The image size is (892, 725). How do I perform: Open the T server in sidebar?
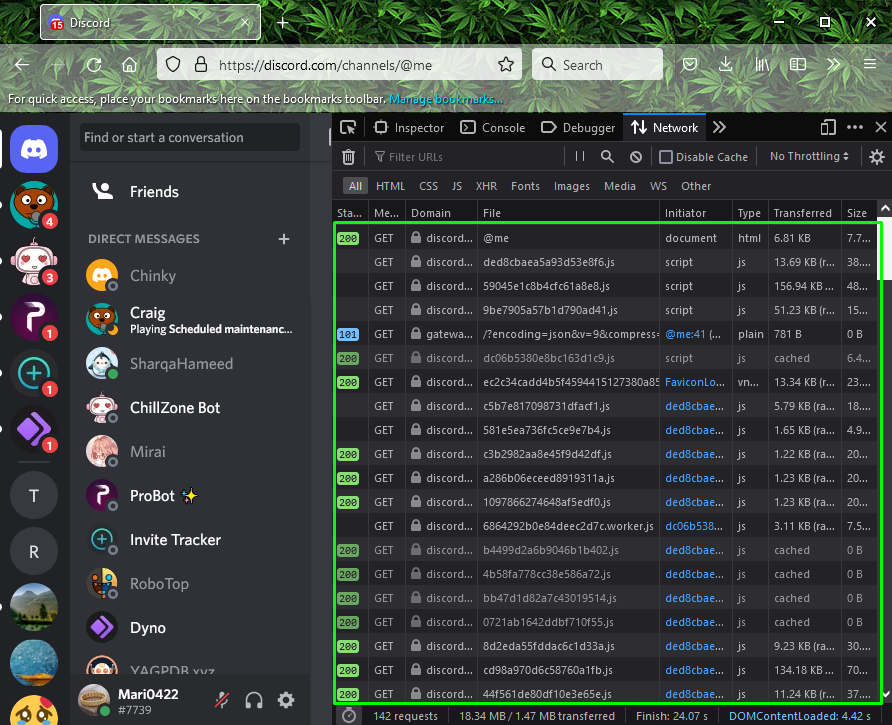(34, 496)
